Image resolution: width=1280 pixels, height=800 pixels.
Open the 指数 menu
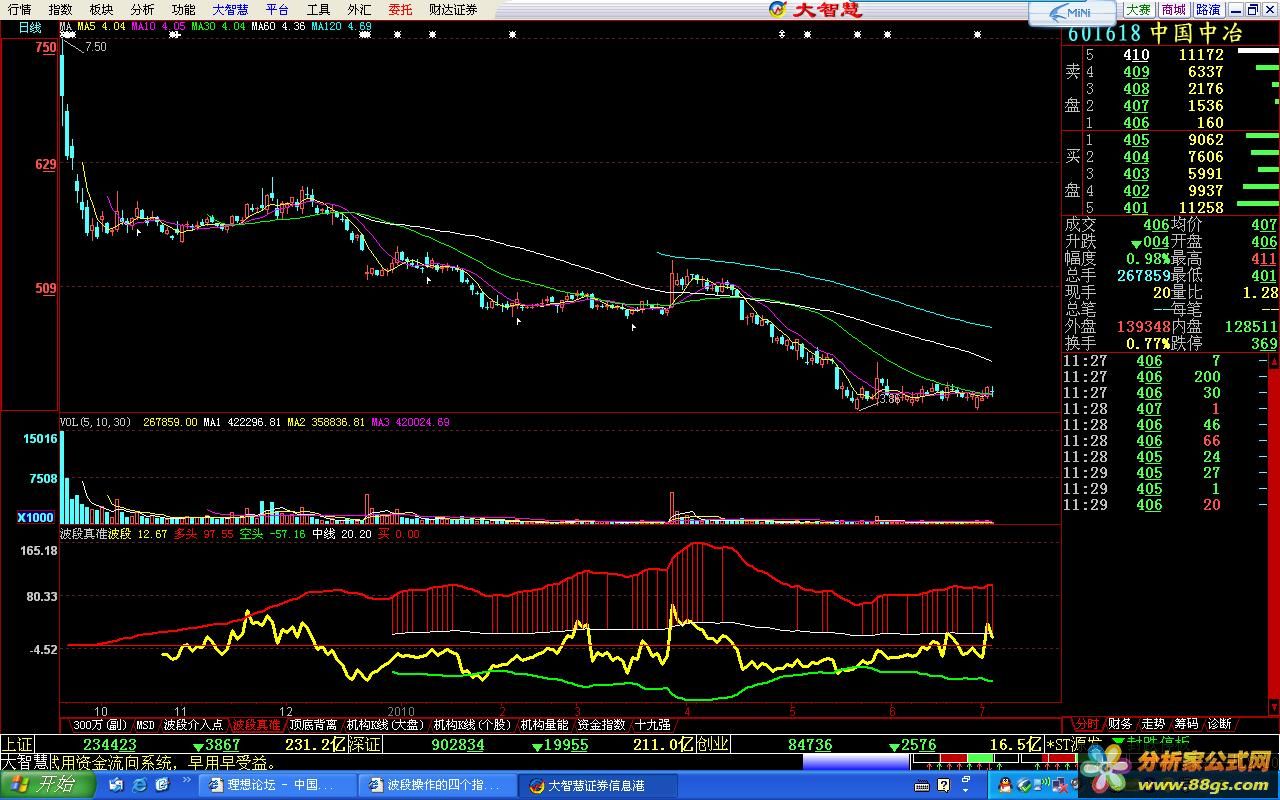coord(60,9)
